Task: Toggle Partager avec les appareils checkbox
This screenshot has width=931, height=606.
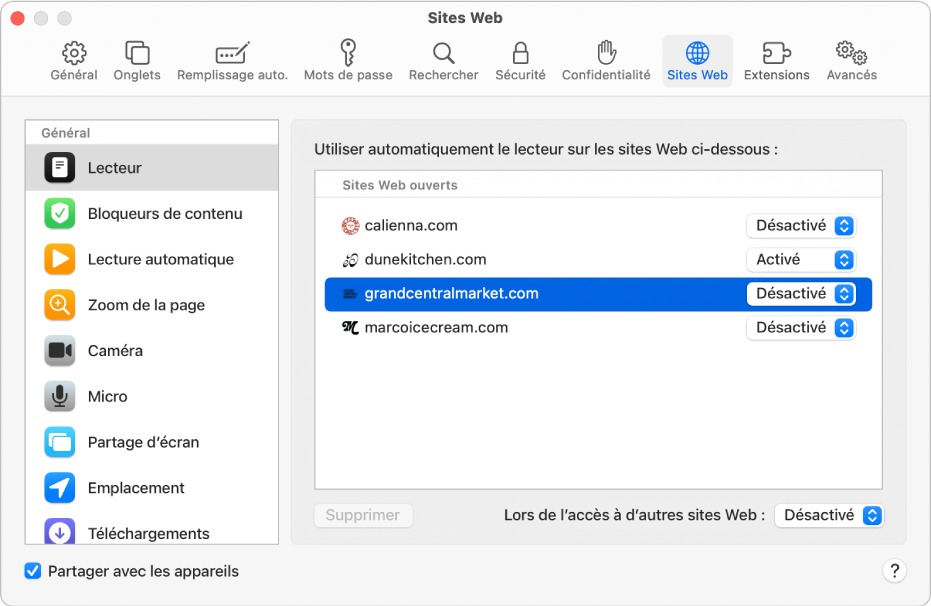Action: pyautogui.click(x=33, y=571)
